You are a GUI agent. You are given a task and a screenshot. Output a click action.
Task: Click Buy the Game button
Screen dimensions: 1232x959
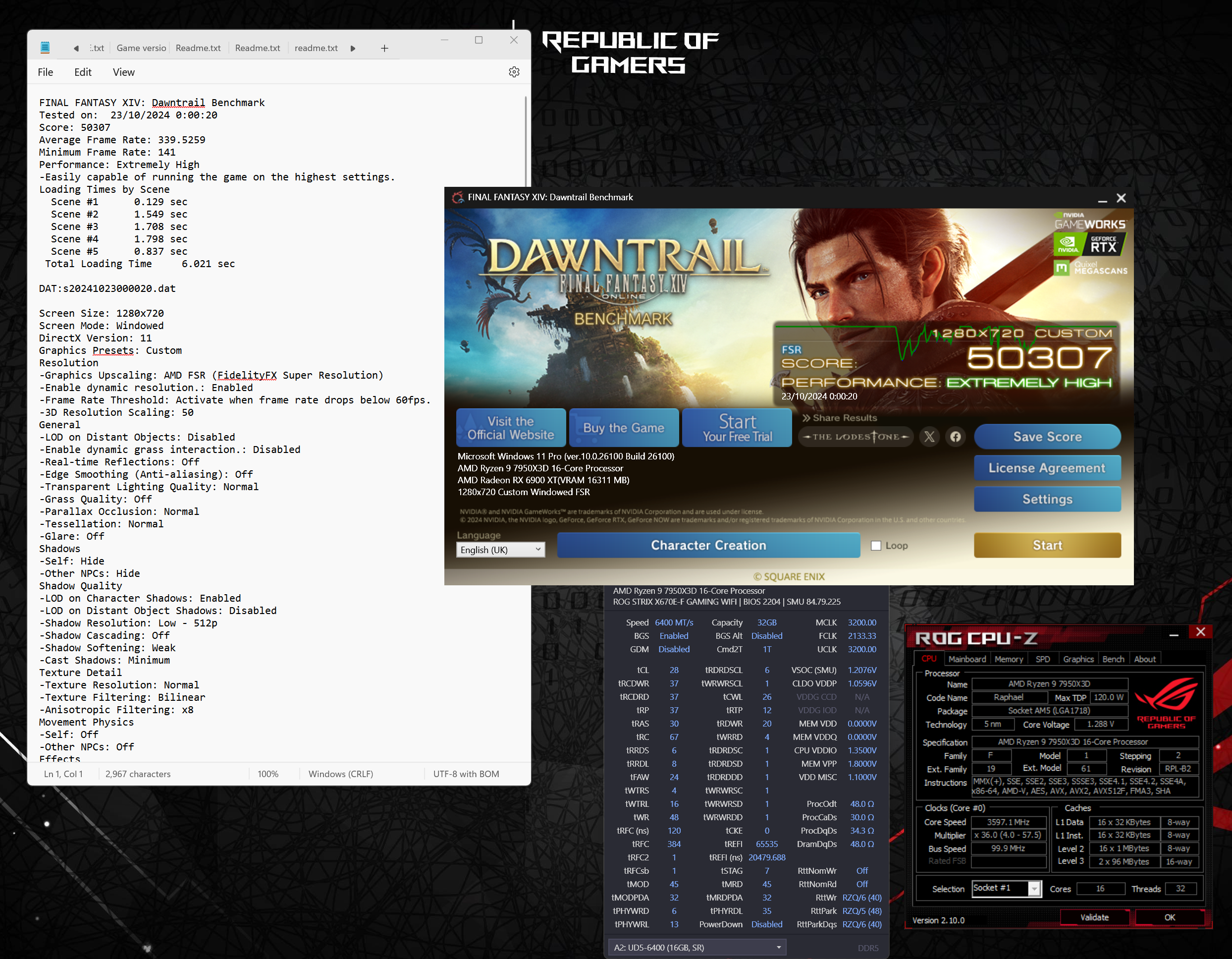(x=624, y=428)
